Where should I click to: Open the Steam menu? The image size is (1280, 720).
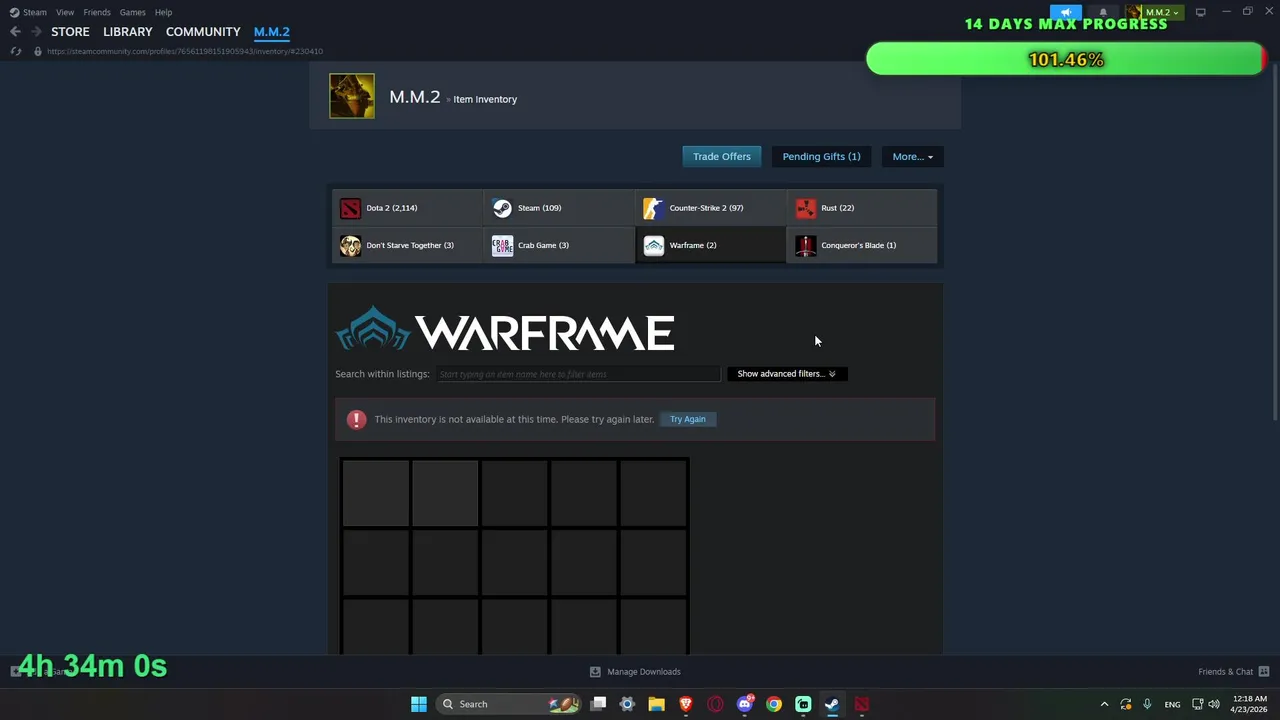click(x=28, y=12)
